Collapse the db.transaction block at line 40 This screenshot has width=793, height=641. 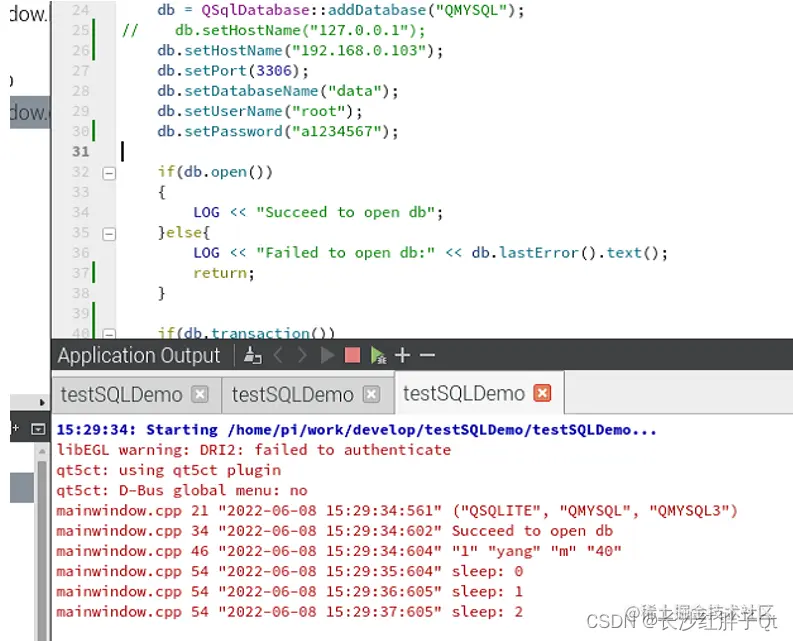pos(109,333)
